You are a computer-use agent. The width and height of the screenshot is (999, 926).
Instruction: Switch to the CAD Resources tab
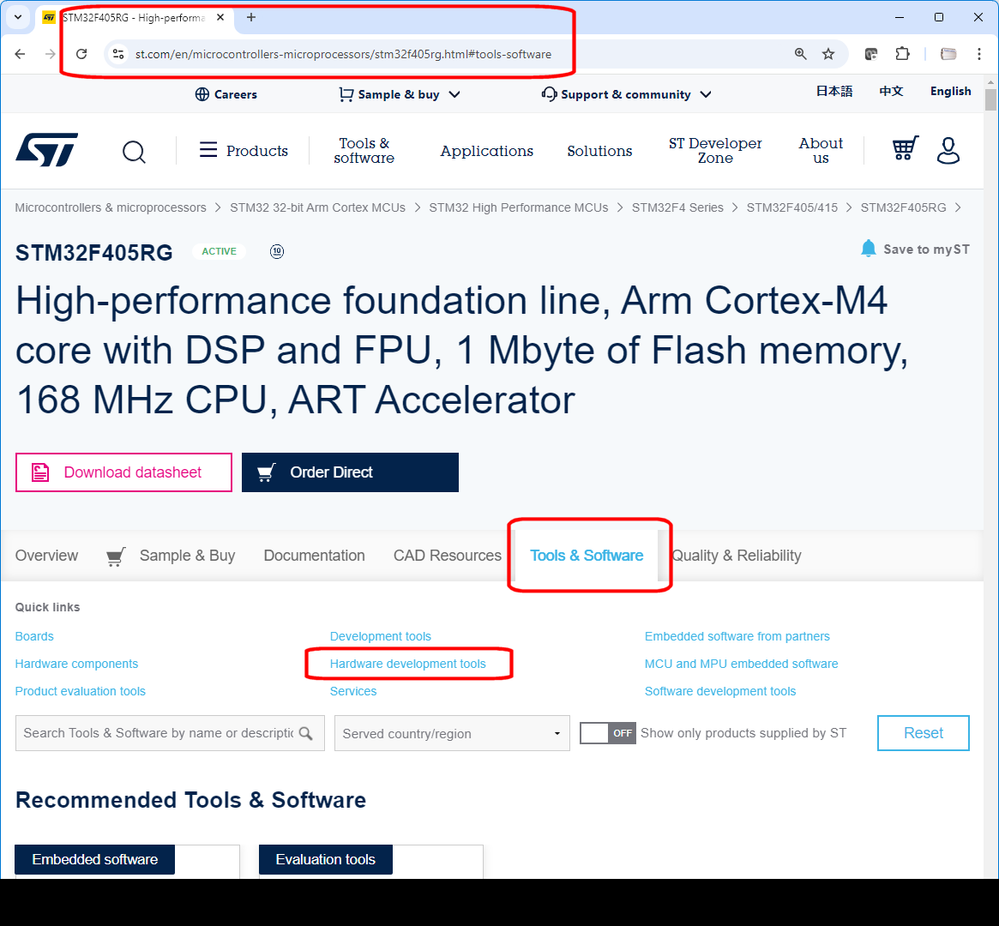pos(447,556)
